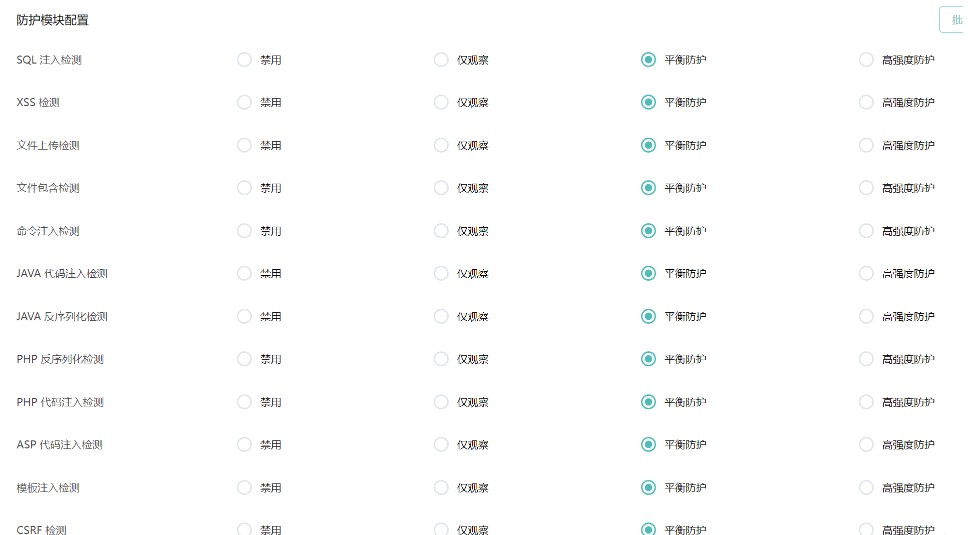Disable PHP 代码注入检测 with 禁用

[244, 402]
